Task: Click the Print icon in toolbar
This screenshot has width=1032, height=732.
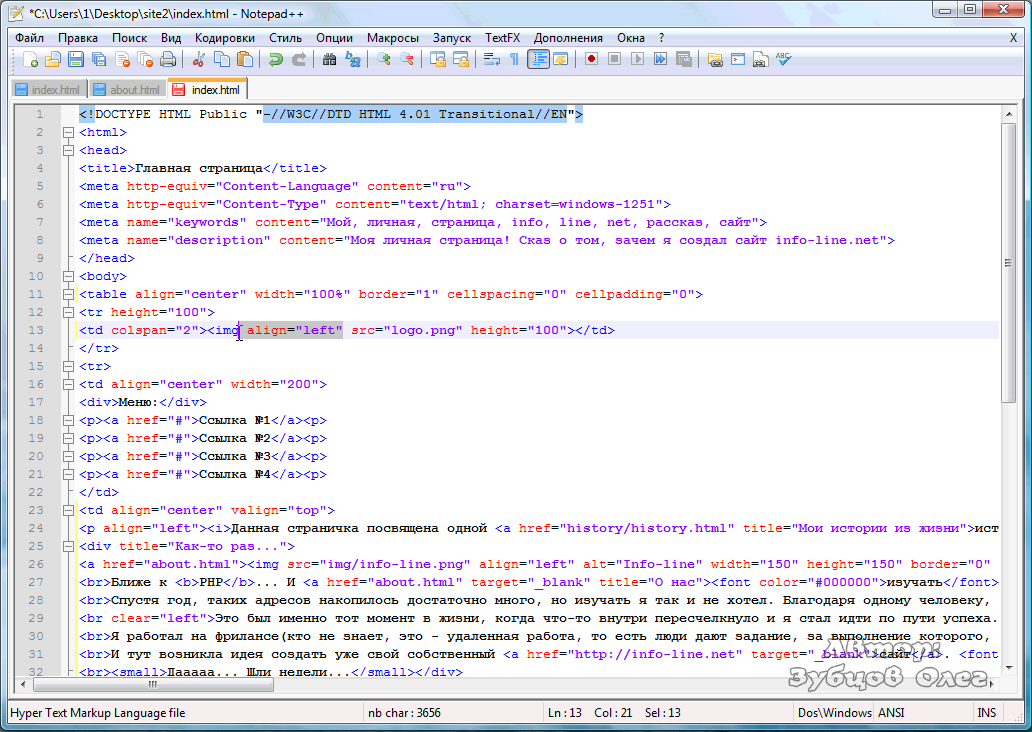Action: click(168, 60)
